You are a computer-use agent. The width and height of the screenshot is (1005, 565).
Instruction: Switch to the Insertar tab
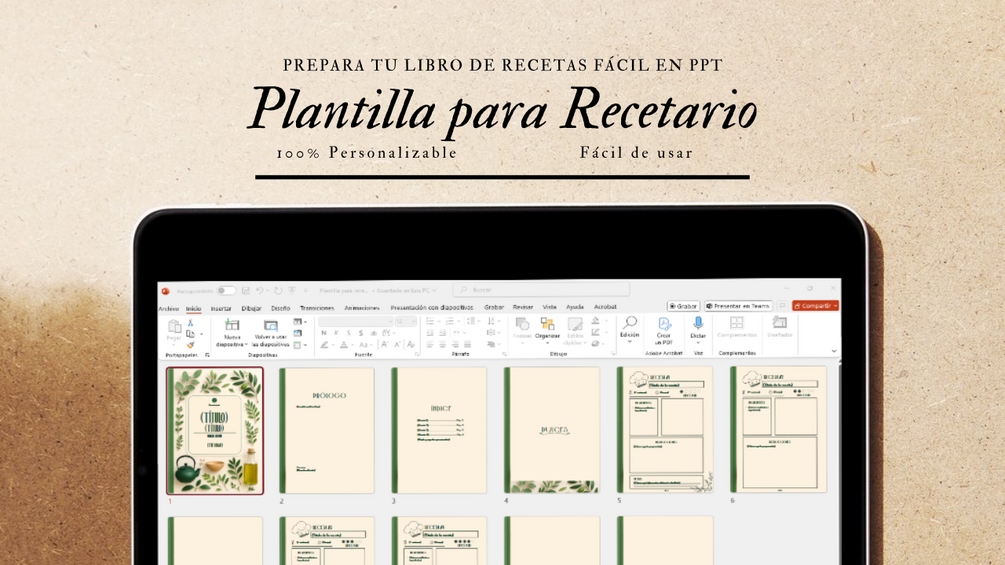221,308
